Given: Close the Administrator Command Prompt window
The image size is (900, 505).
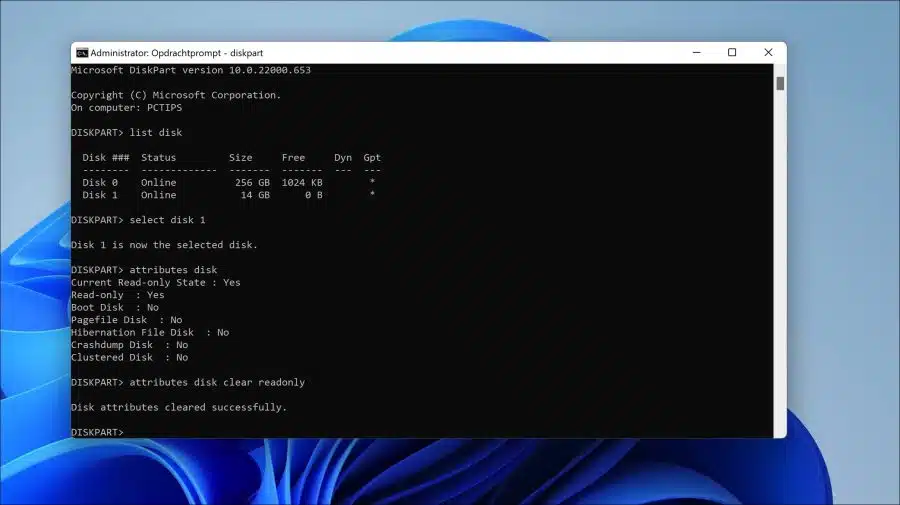Looking at the screenshot, I should pyautogui.click(x=768, y=52).
